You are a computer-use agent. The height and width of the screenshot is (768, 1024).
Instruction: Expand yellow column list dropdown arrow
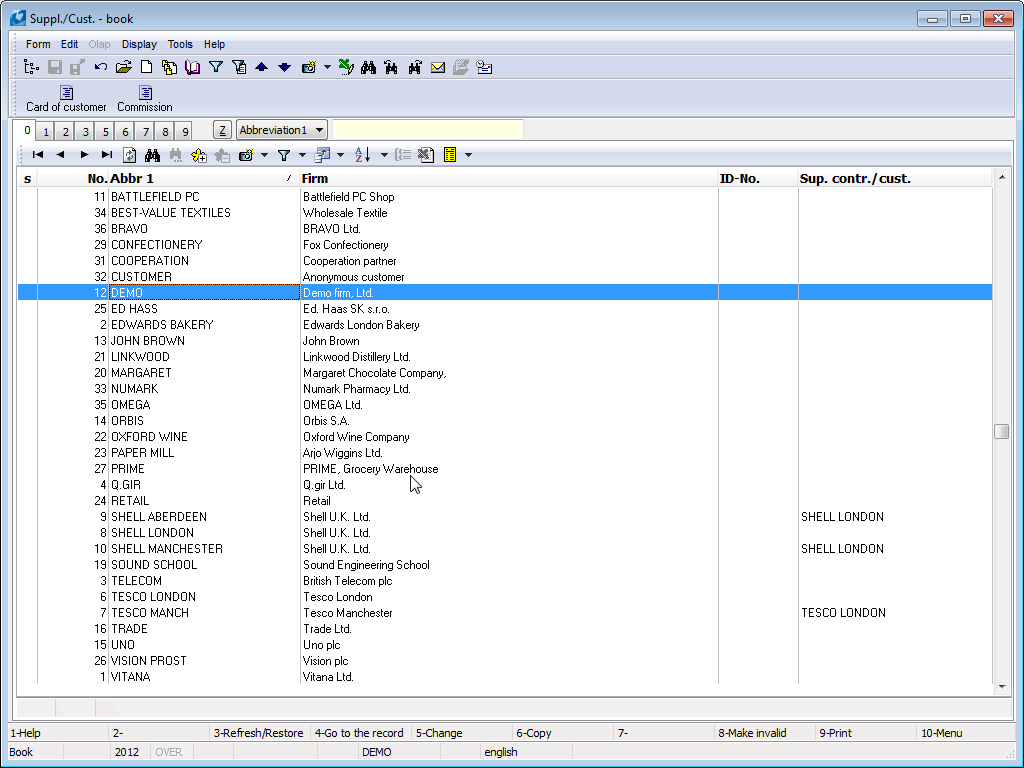point(468,155)
